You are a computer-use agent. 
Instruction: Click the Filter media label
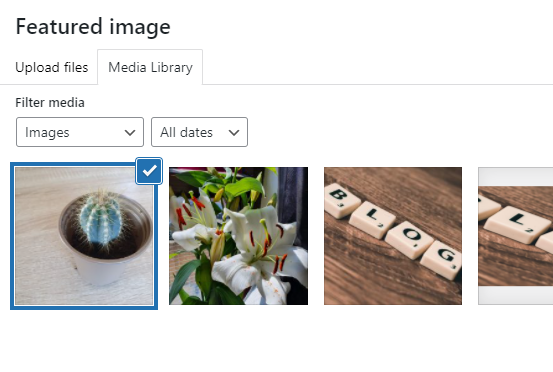[50, 103]
